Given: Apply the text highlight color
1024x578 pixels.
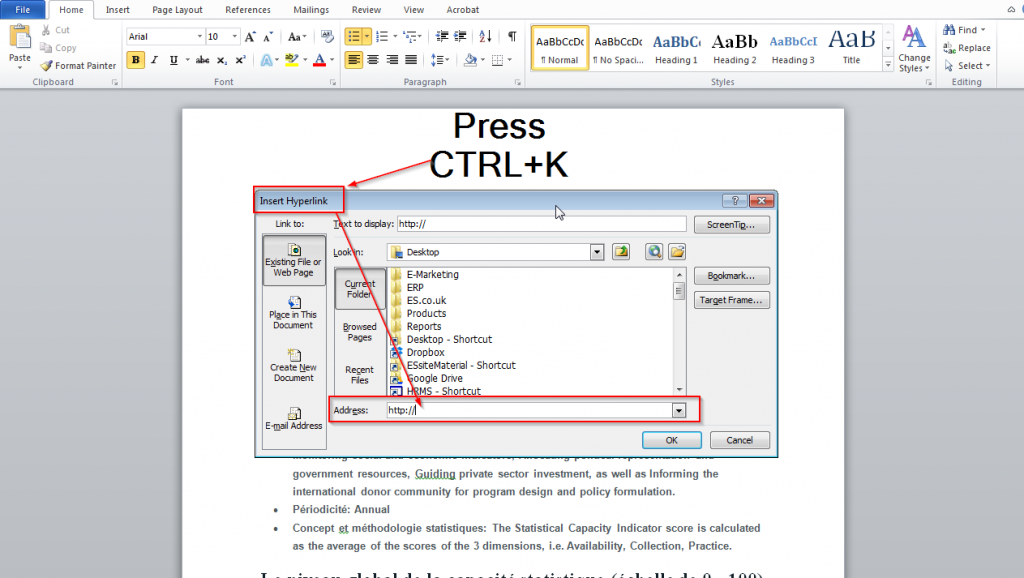Looking at the screenshot, I should pyautogui.click(x=291, y=60).
